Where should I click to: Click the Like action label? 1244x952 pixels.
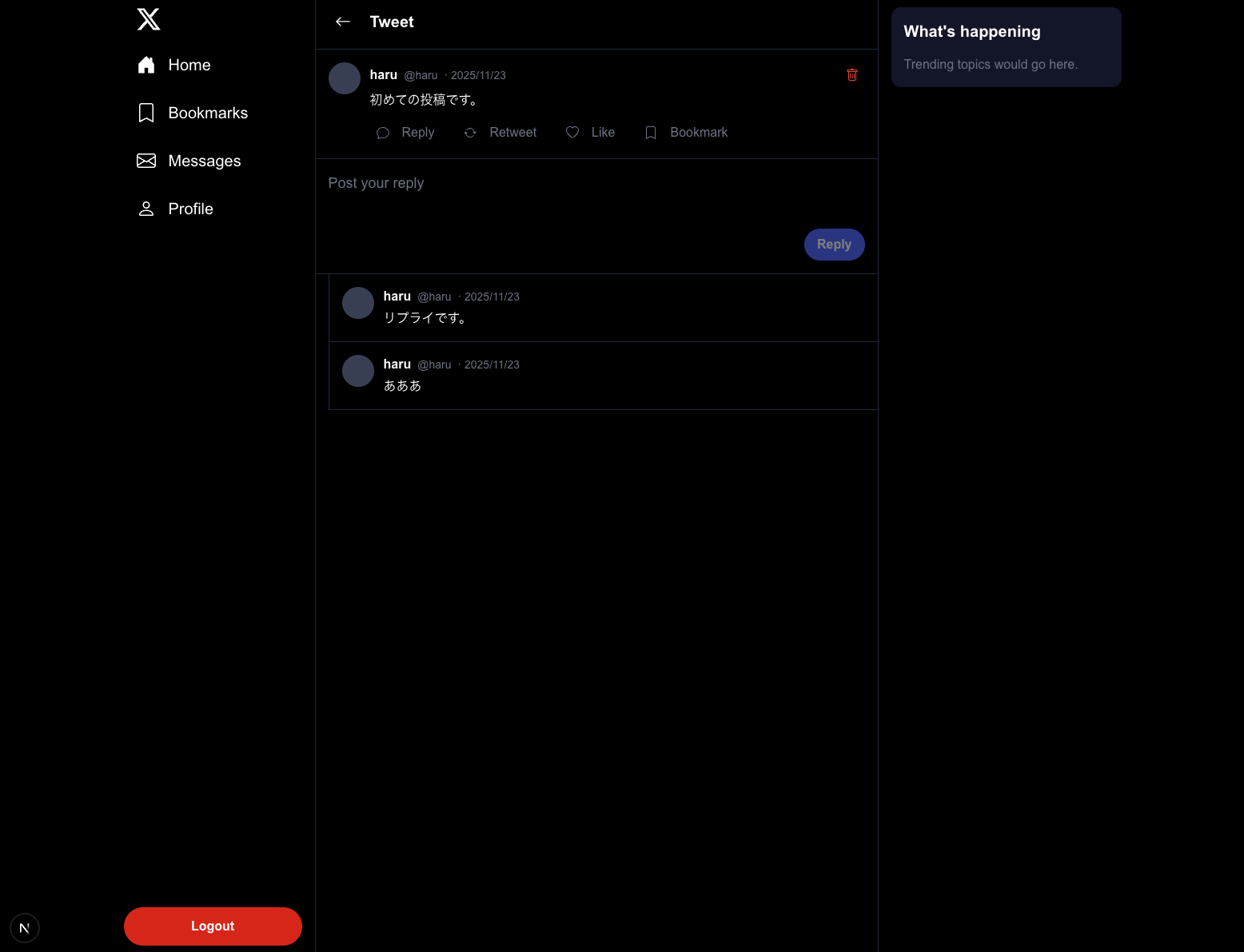(603, 133)
